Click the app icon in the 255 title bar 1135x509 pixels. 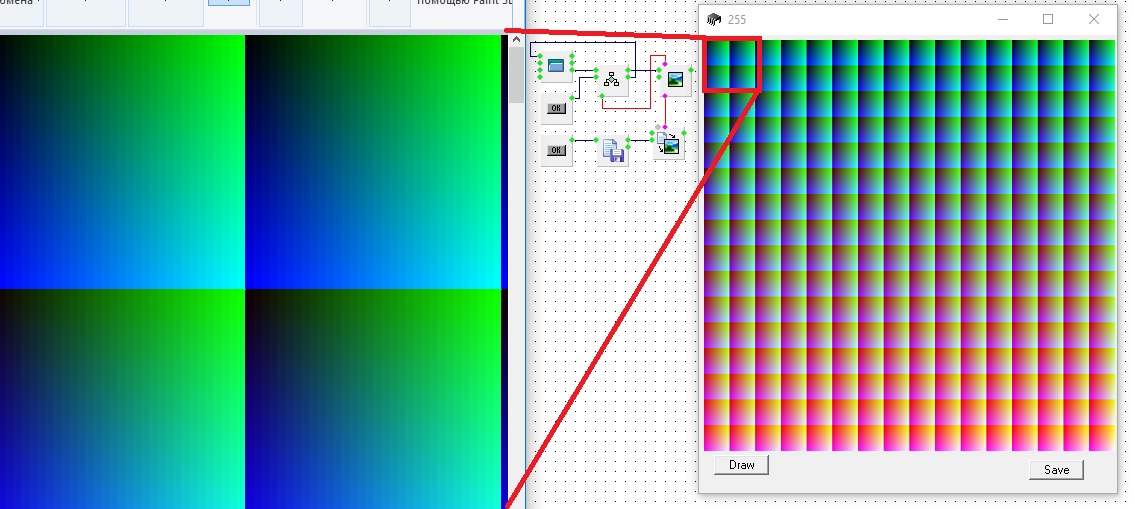[713, 19]
